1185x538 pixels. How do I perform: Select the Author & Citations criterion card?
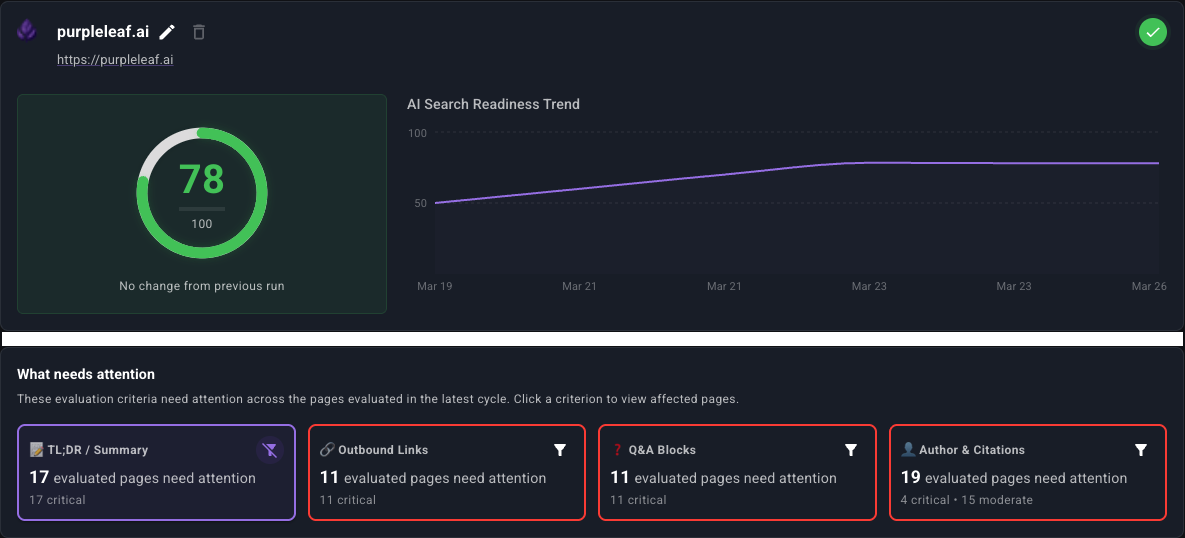click(x=1028, y=472)
